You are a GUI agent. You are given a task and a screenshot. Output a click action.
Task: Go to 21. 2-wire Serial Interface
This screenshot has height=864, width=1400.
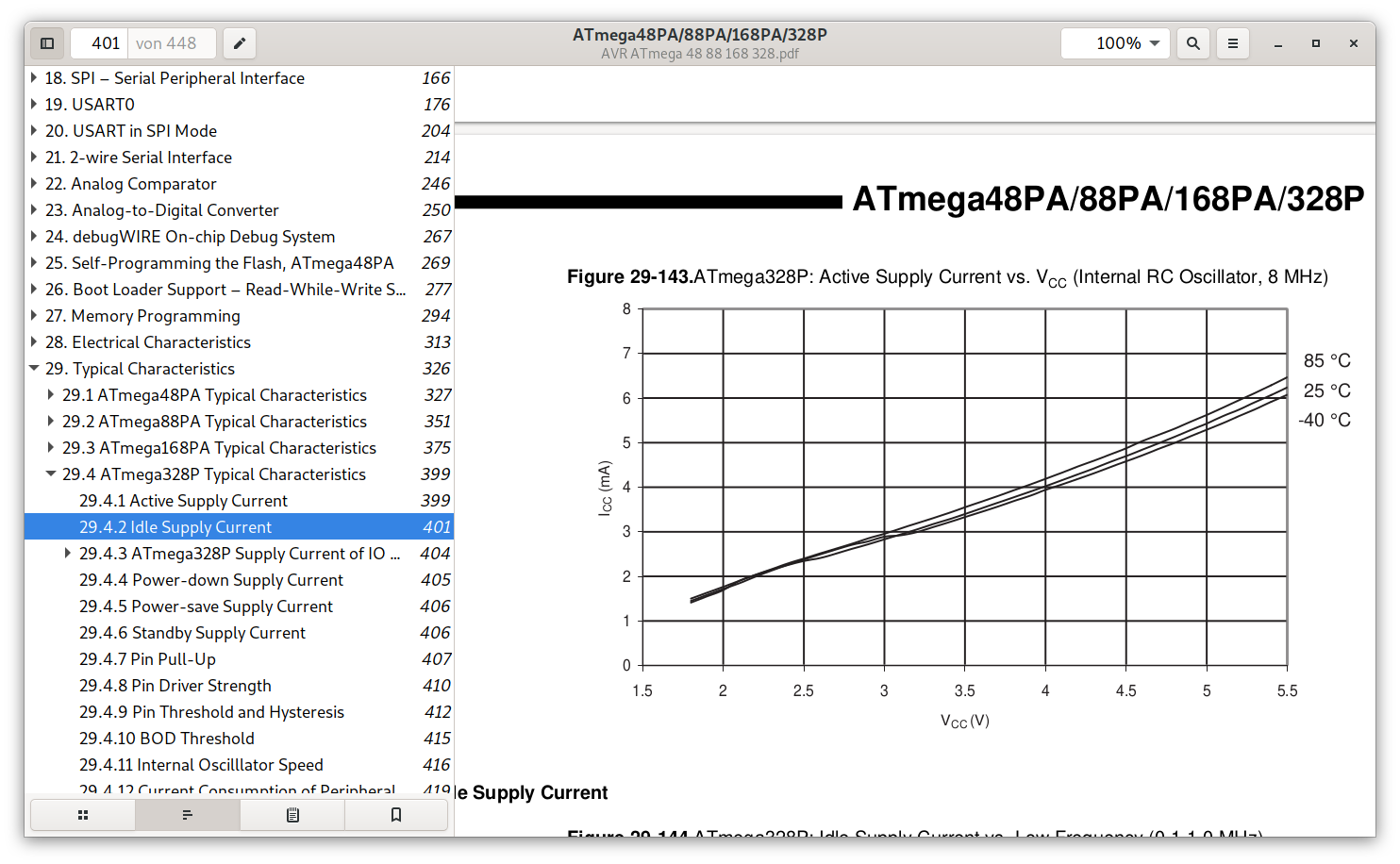click(139, 158)
